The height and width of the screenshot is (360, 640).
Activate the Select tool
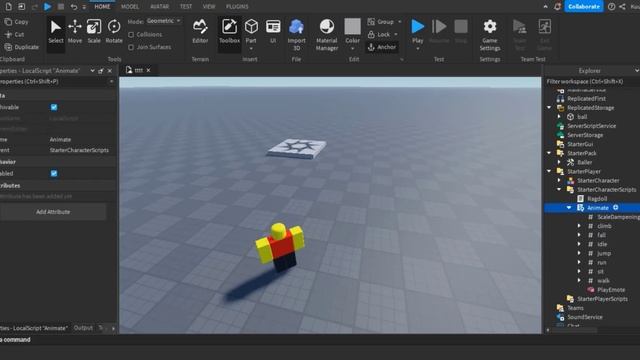56,32
